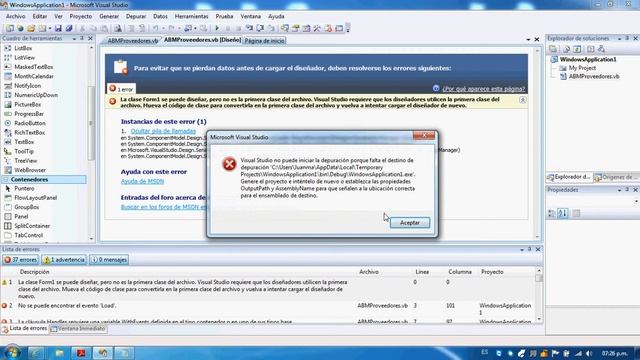Click the Buscar en los foros de MSDN link
The height and width of the screenshot is (360, 640).
(164, 207)
